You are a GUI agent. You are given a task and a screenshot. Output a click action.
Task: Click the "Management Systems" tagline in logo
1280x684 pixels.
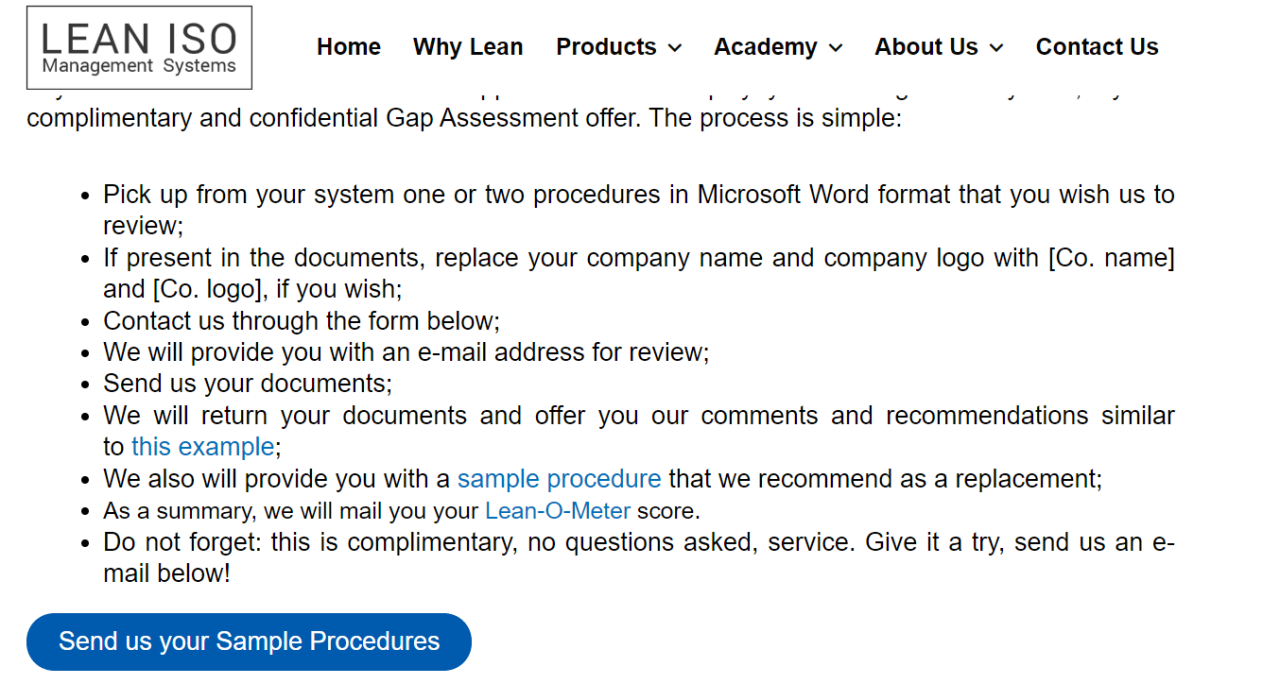pos(139,67)
